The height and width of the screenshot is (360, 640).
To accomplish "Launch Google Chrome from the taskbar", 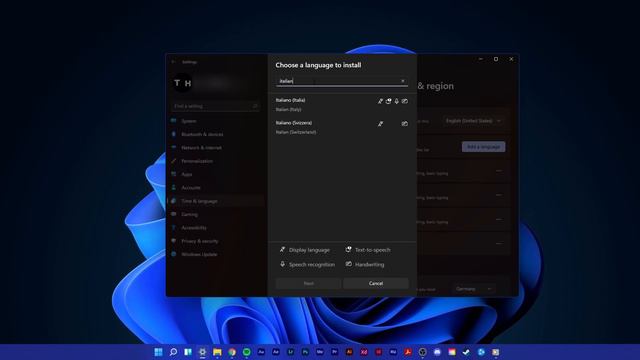I will tap(232, 352).
